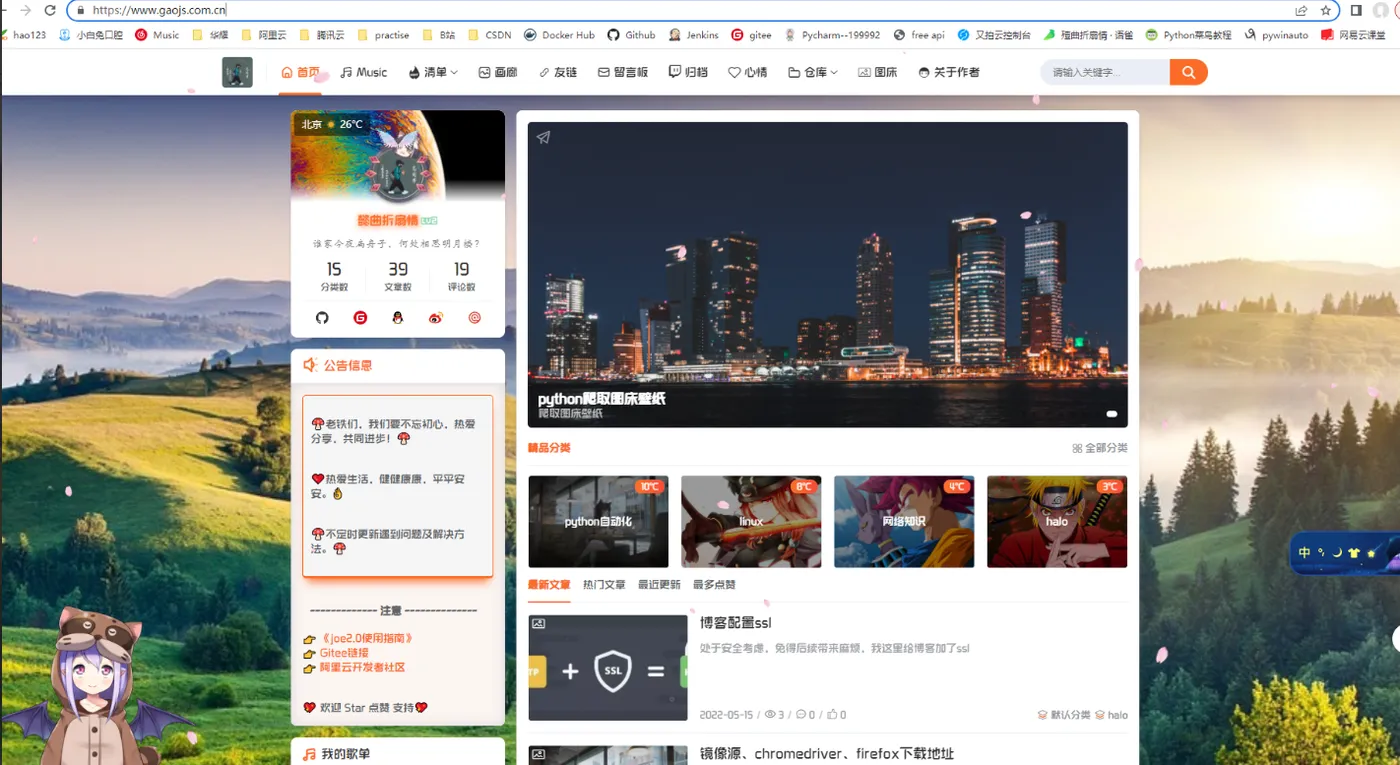The width and height of the screenshot is (1400, 765).
Task: Click the star icon on the floating widget
Action: pyautogui.click(x=1371, y=553)
